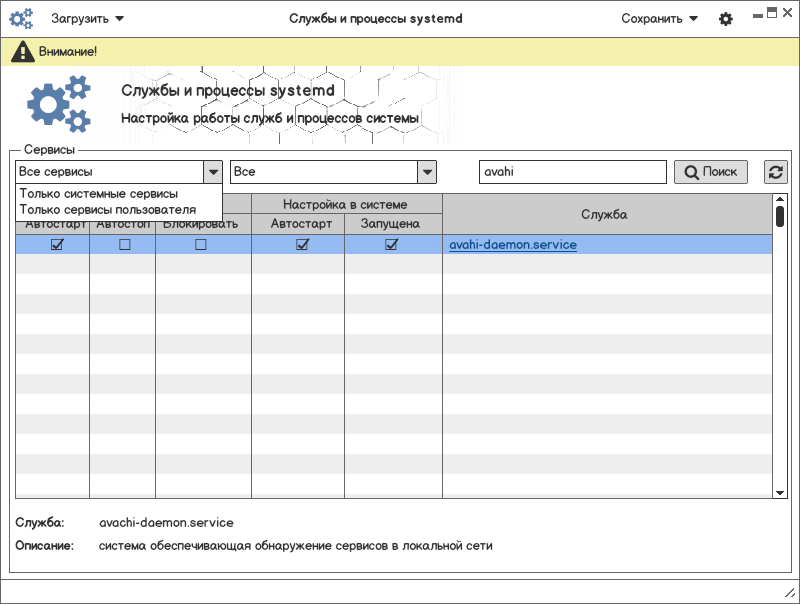Screen dimensions: 800x604
Task: Open settings via the gear icon in title bar
Action: tap(726, 19)
